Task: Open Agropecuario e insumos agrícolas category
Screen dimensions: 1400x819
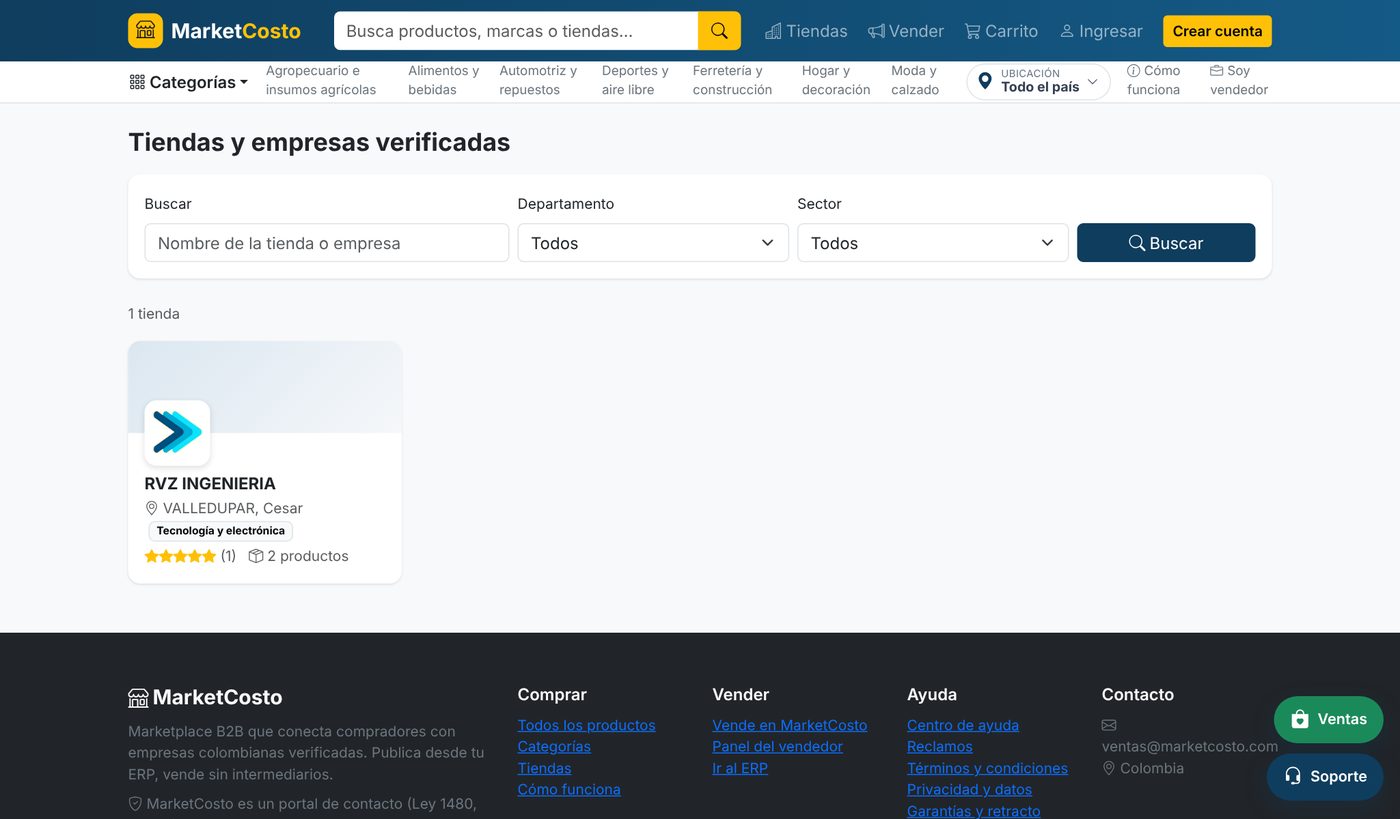Action: pos(321,80)
